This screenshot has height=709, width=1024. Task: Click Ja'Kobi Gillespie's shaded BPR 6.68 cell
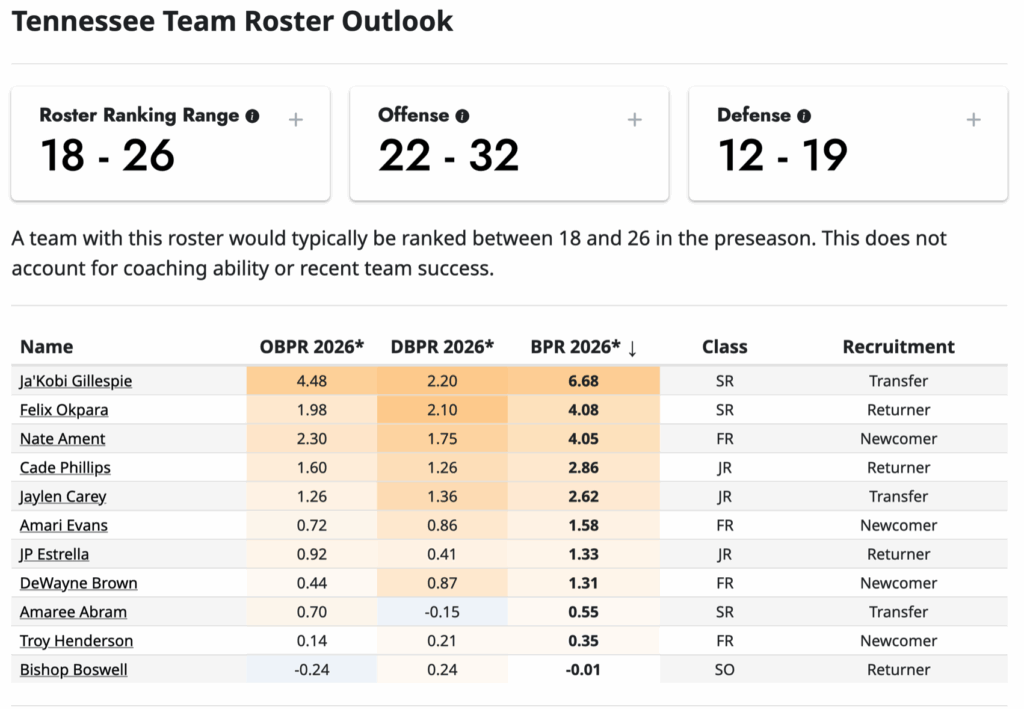click(583, 381)
